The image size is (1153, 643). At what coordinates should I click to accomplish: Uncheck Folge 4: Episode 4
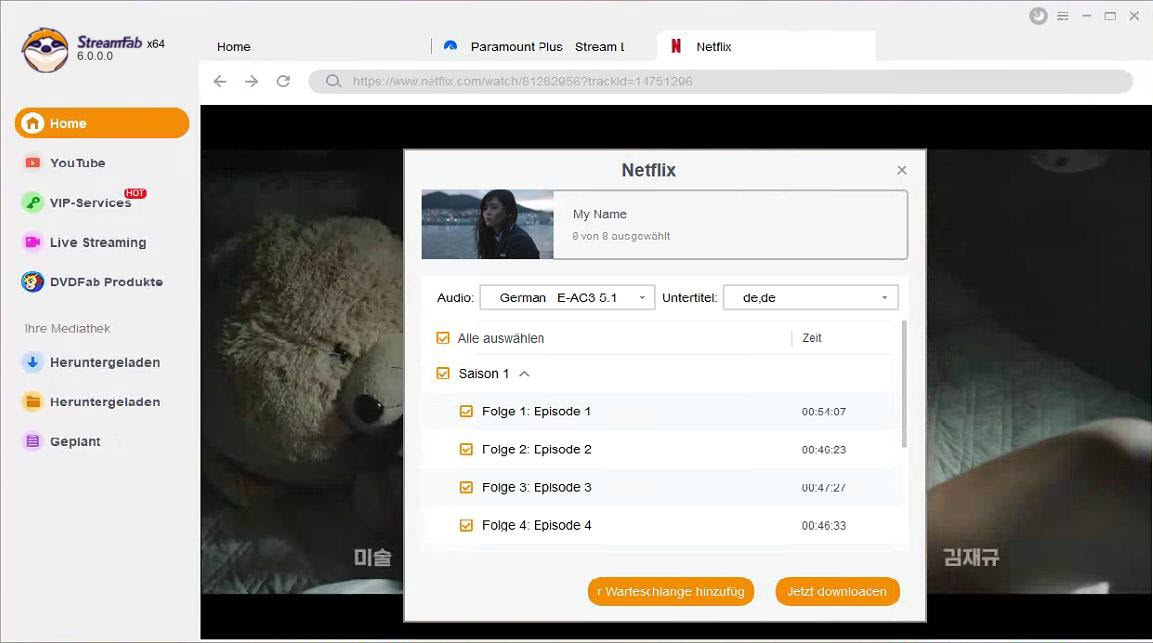point(466,525)
